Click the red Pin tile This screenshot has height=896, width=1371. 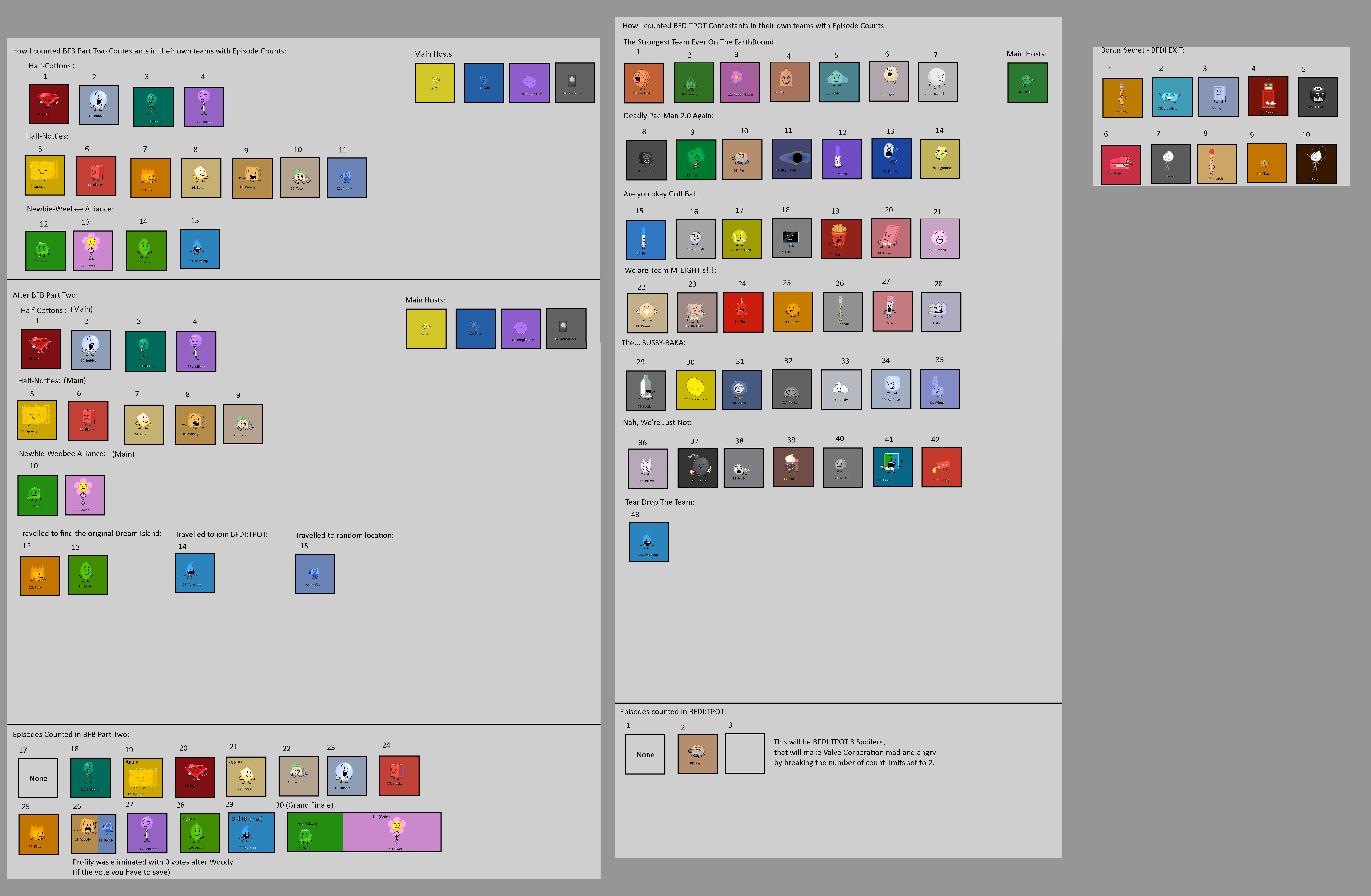pos(743,312)
